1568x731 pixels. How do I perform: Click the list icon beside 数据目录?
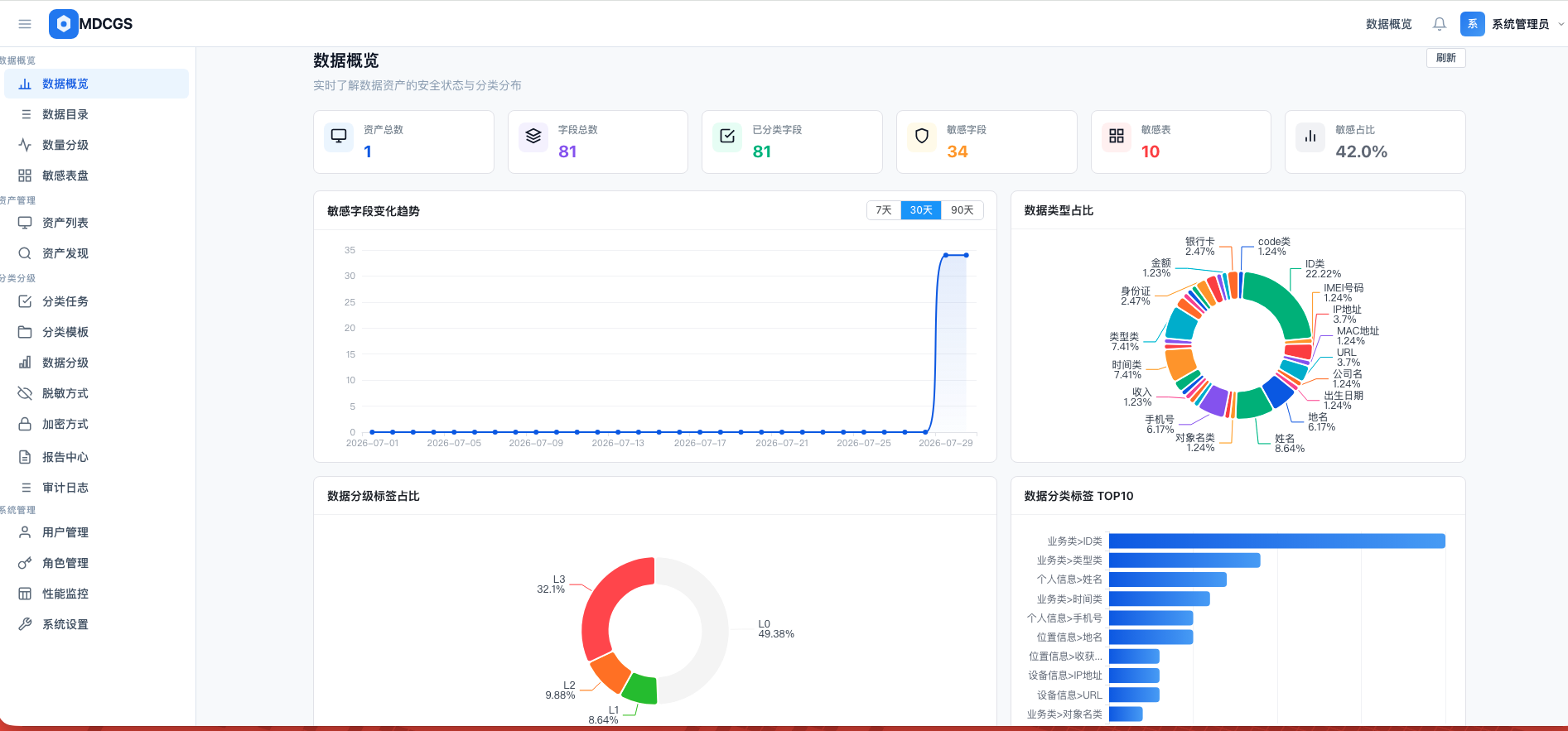tap(25, 114)
